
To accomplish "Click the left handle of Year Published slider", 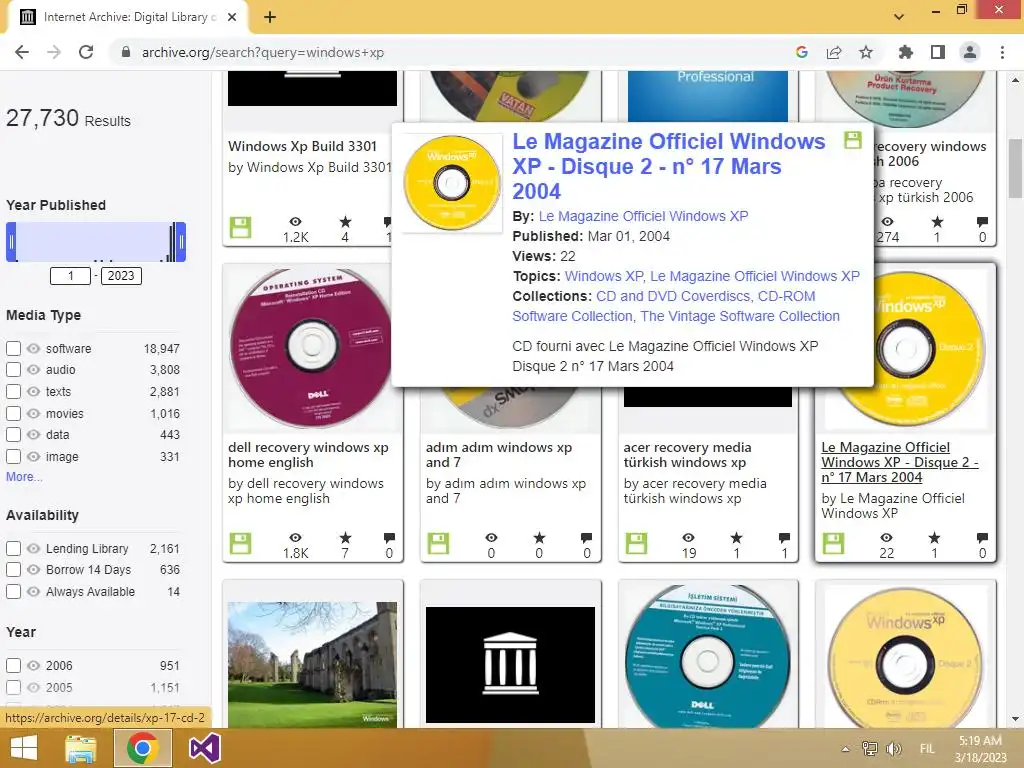I will pyautogui.click(x=11, y=242).
